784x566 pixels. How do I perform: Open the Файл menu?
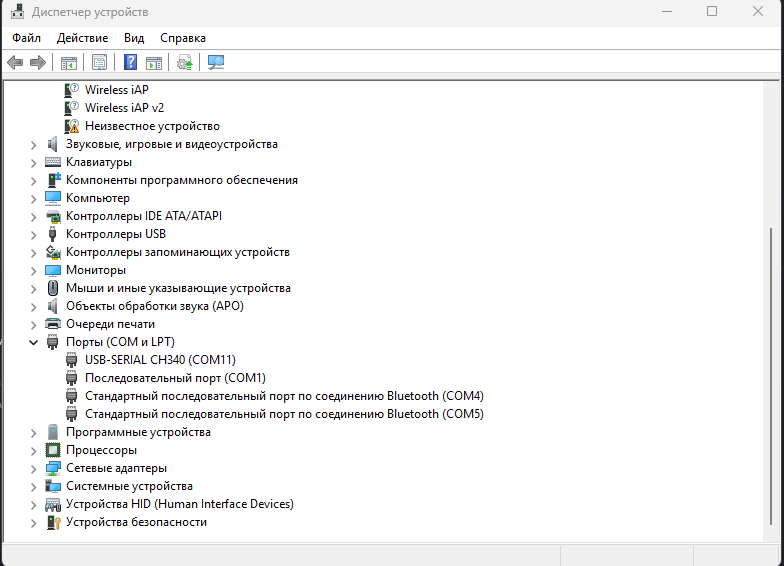click(26, 38)
